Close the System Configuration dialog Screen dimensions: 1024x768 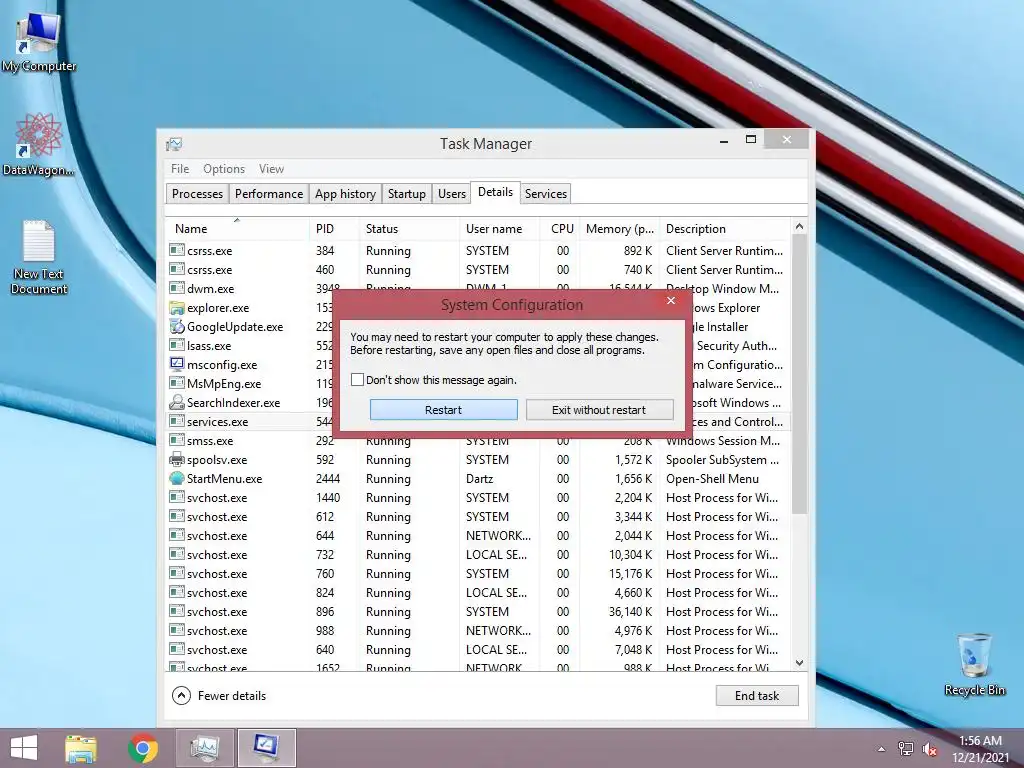(x=671, y=300)
